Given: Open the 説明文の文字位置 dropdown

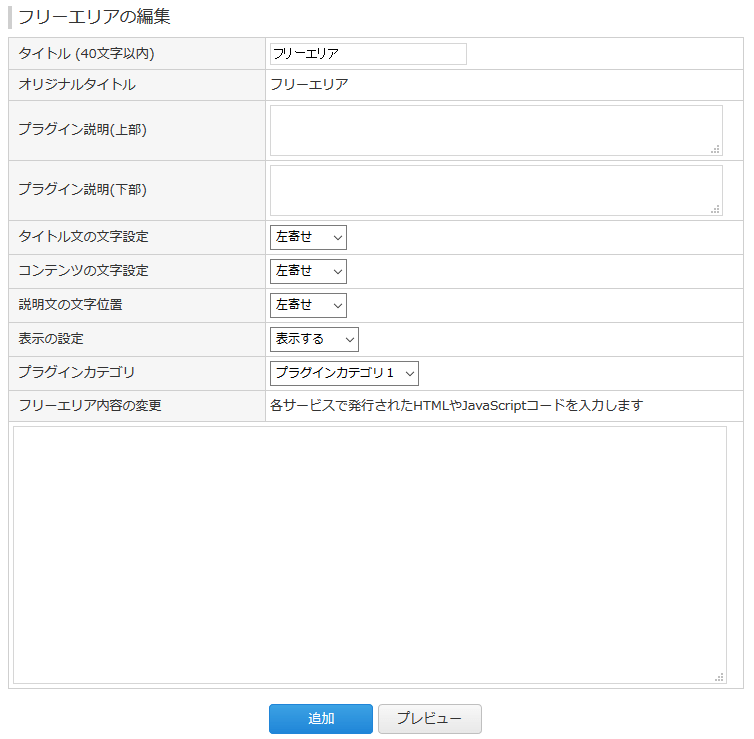Looking at the screenshot, I should click(x=308, y=305).
